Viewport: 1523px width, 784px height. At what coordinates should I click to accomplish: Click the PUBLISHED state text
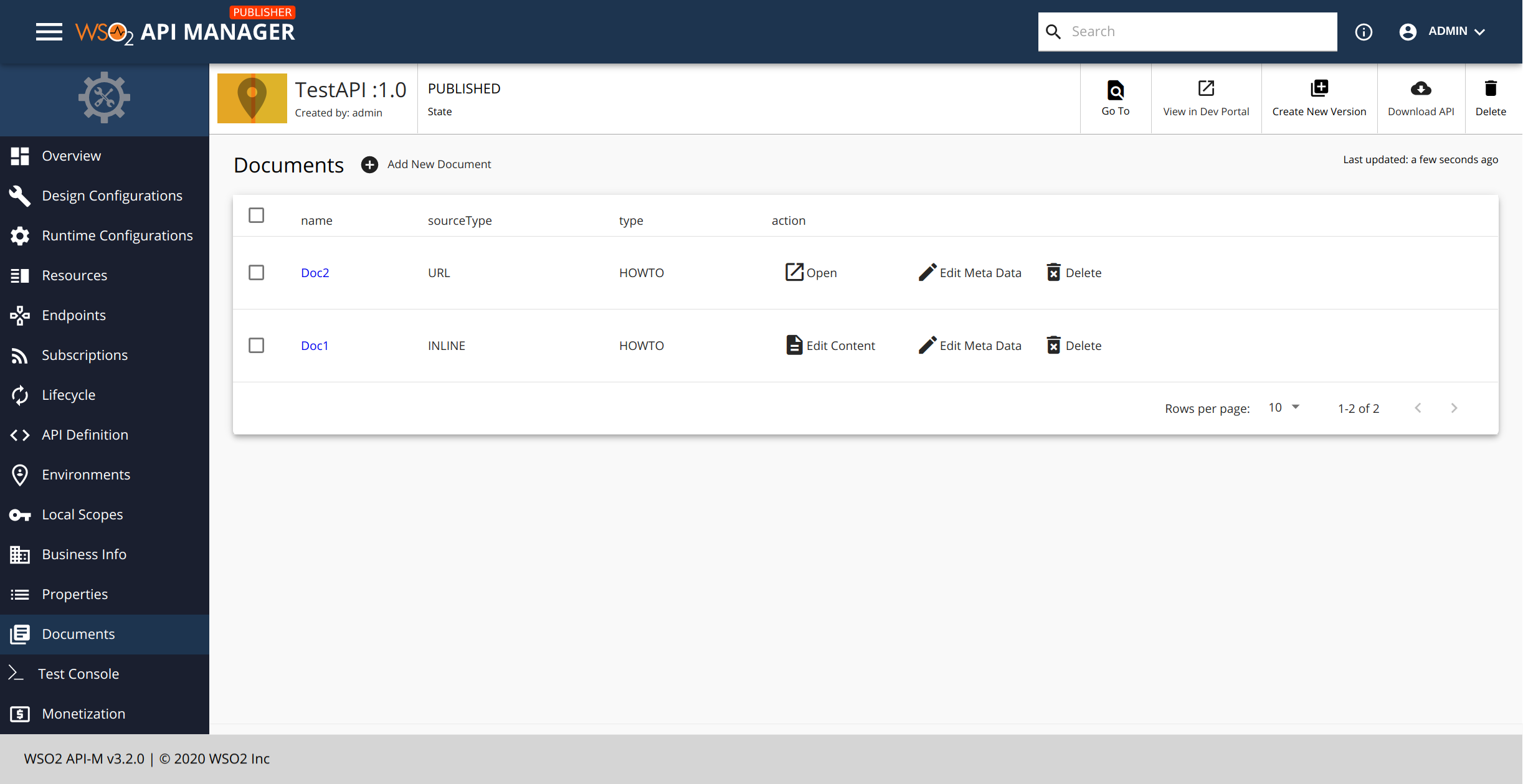click(x=464, y=88)
